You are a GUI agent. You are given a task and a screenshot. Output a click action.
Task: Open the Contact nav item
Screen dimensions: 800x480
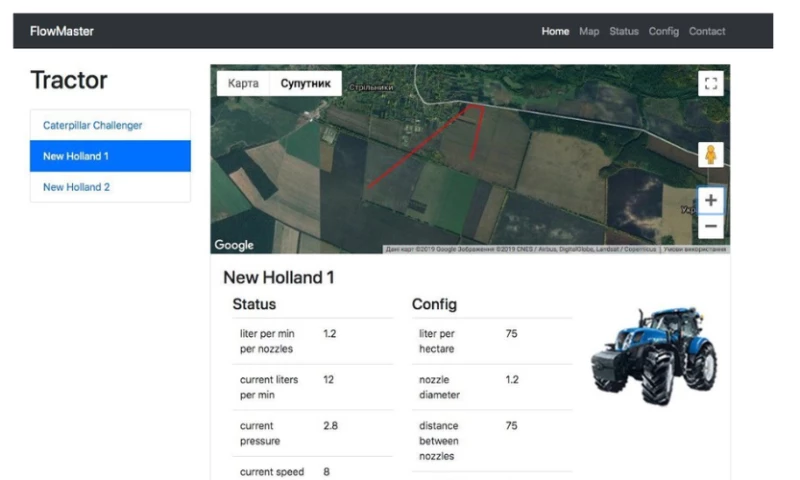(x=707, y=31)
